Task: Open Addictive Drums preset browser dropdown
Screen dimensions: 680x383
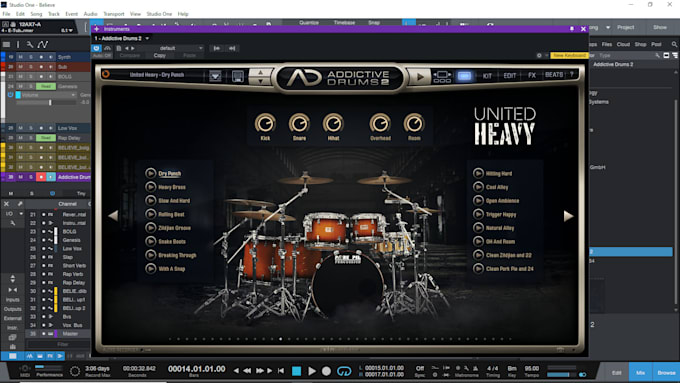Action: pyautogui.click(x=215, y=76)
